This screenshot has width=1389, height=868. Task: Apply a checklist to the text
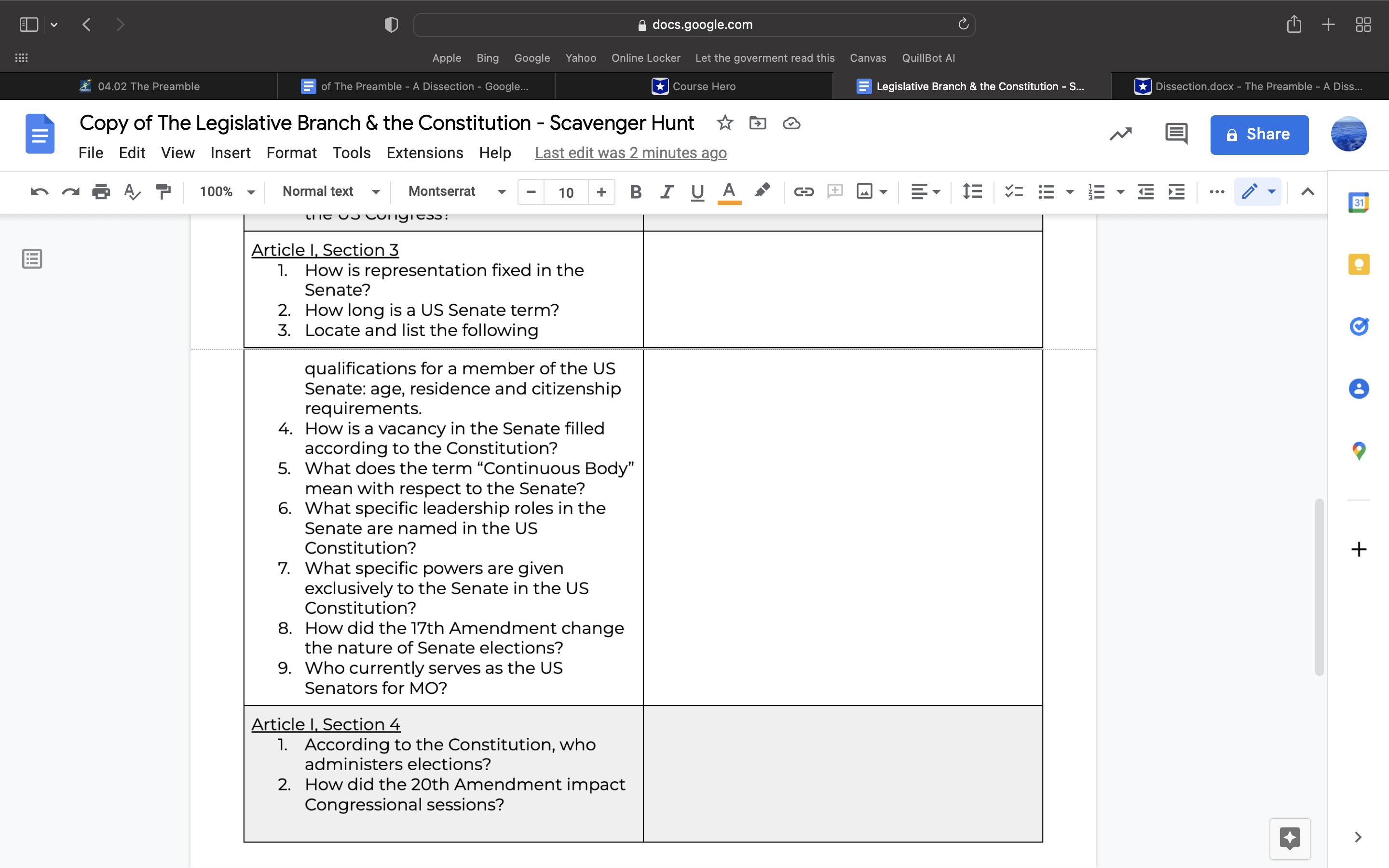point(1014,192)
